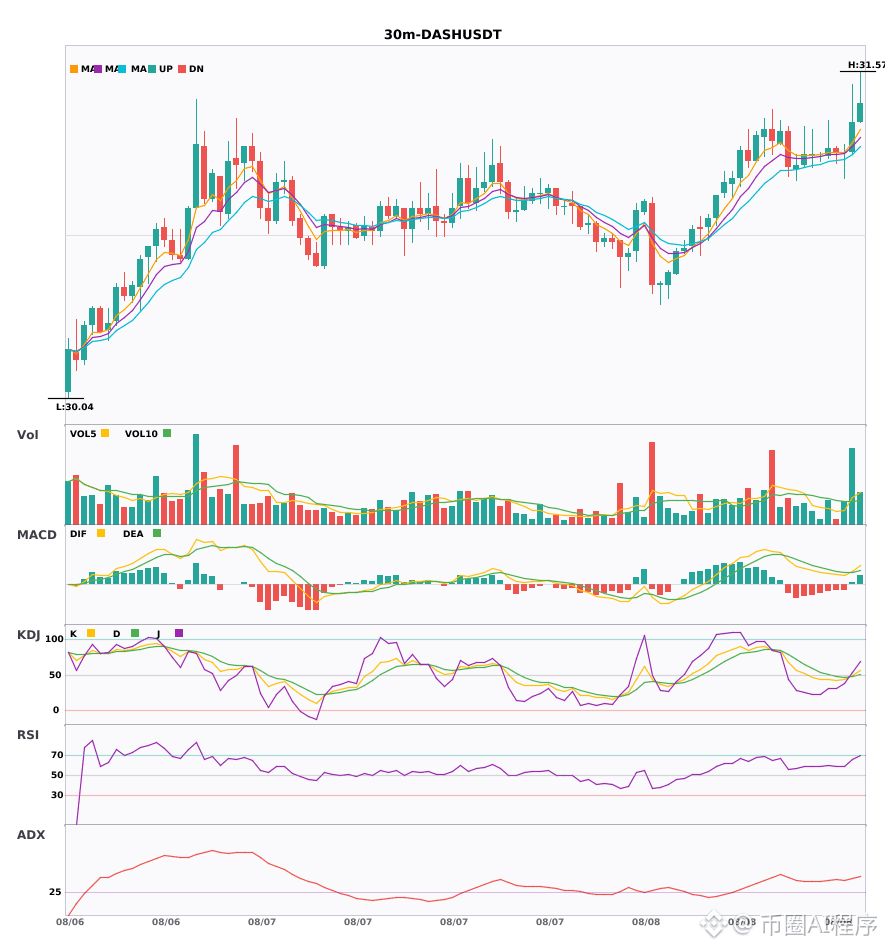885x950 pixels.
Task: Select the DIF legend text
Action: pyautogui.click(x=78, y=534)
